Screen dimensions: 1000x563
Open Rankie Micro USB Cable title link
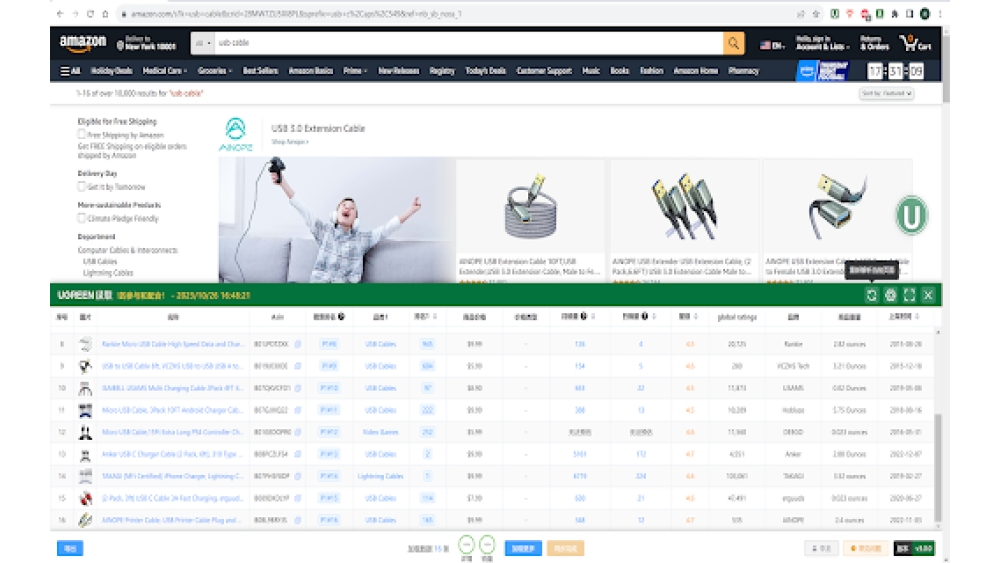coord(173,344)
